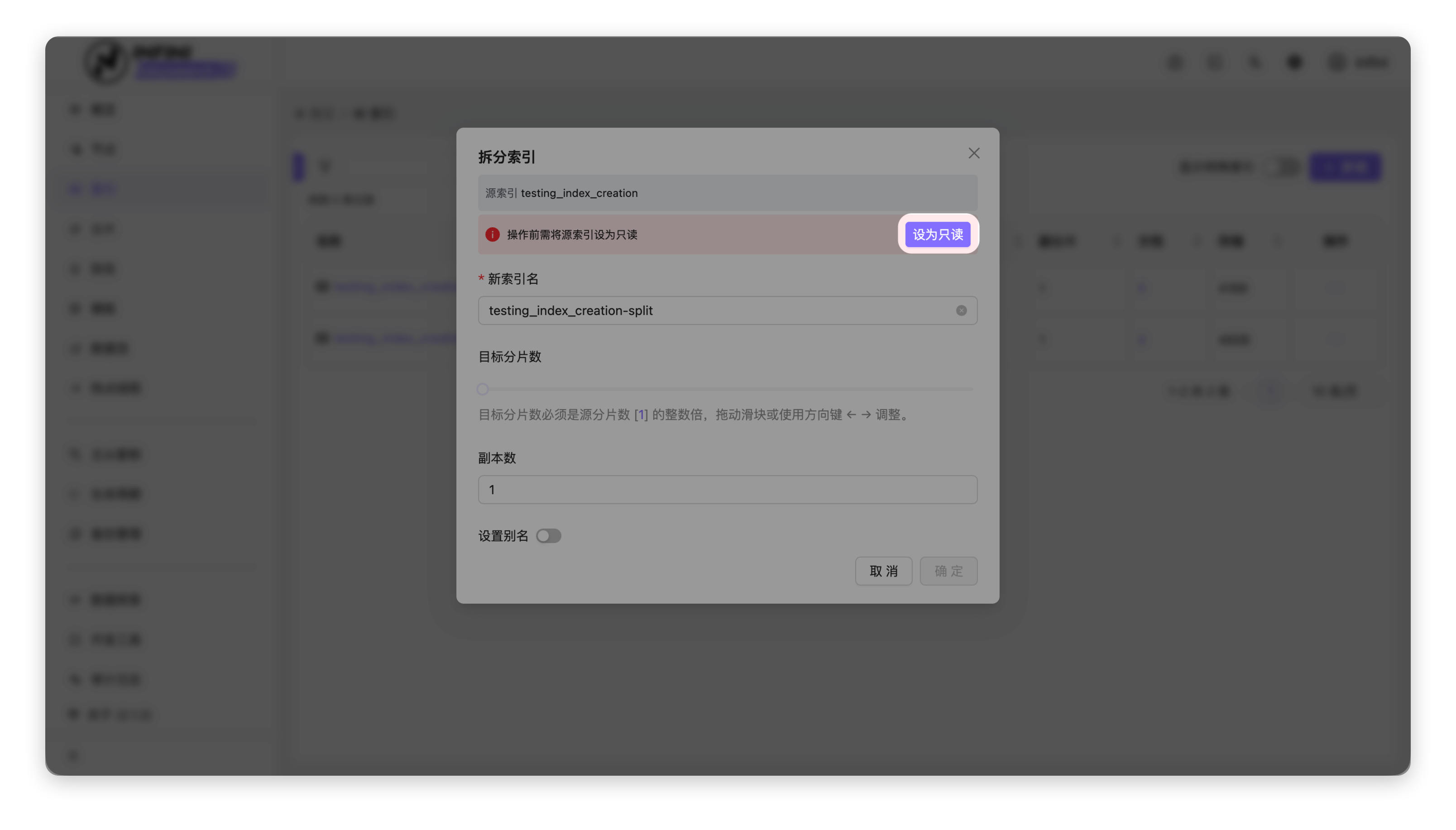Click the 目标分片数 slider handle
Image resolution: width=1456 pixels, height=830 pixels.
click(x=483, y=389)
